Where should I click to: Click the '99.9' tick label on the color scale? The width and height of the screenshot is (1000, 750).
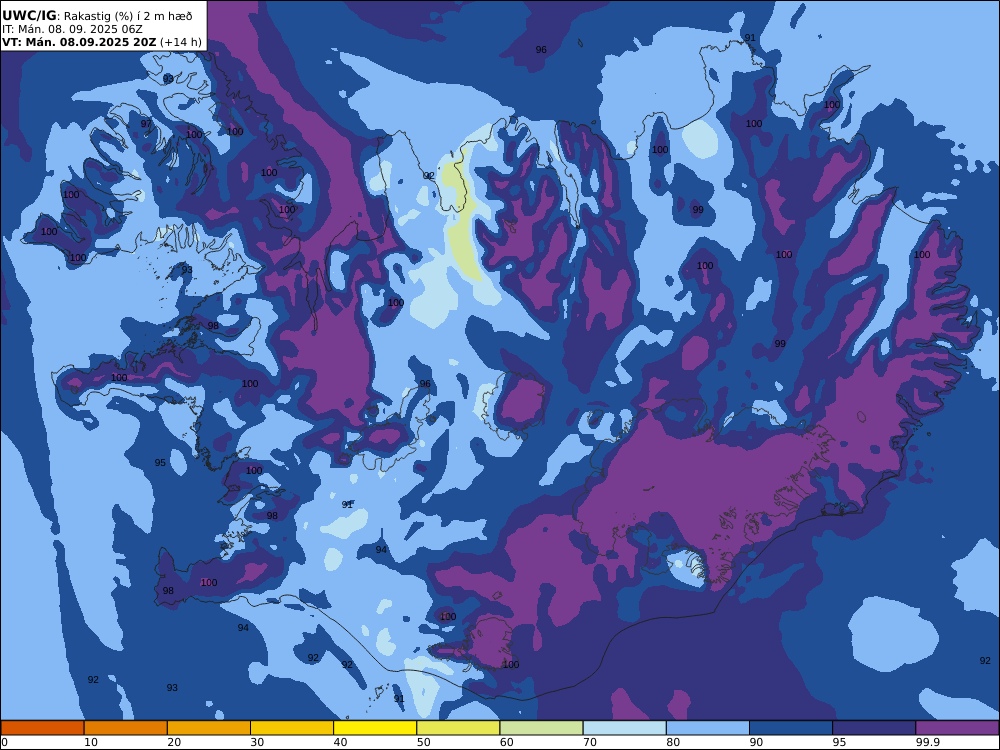tap(927, 742)
